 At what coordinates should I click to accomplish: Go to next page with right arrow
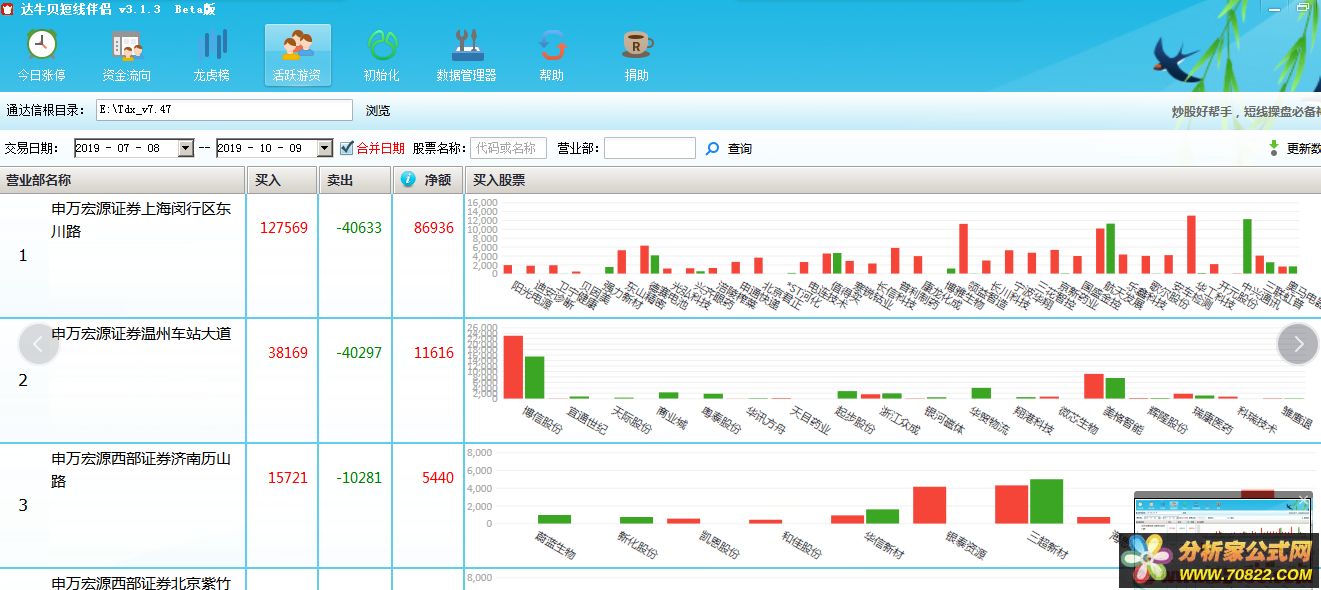1298,345
